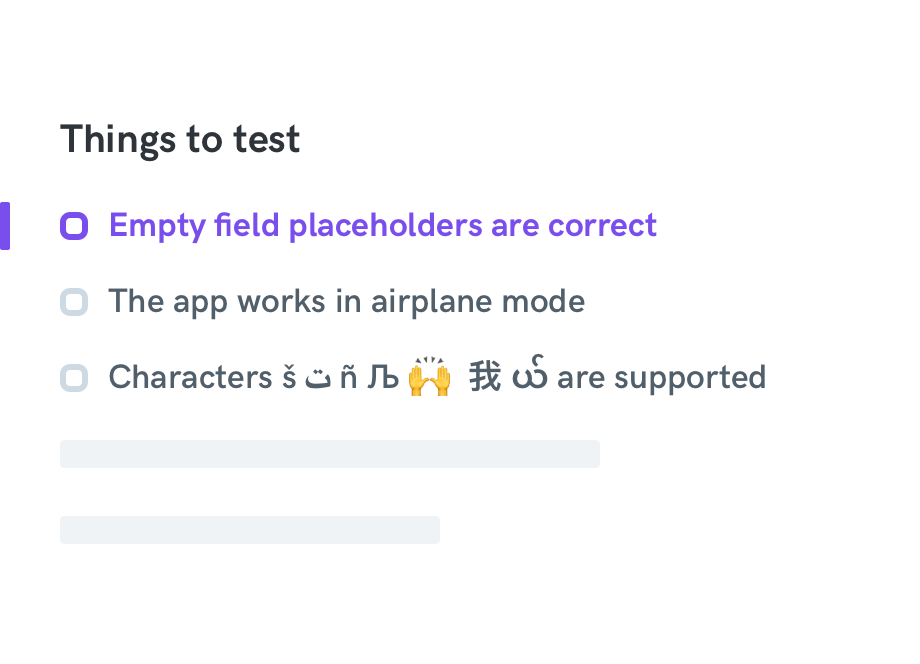Click the Arabic letter in the Characters task
The height and width of the screenshot is (664, 920).
318,380
